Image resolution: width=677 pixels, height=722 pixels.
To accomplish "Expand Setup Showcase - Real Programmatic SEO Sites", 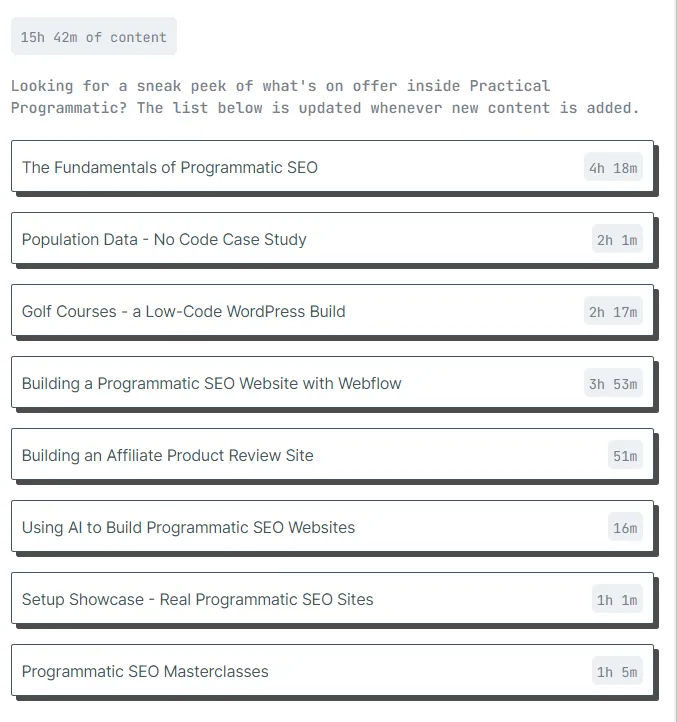I will [332, 598].
